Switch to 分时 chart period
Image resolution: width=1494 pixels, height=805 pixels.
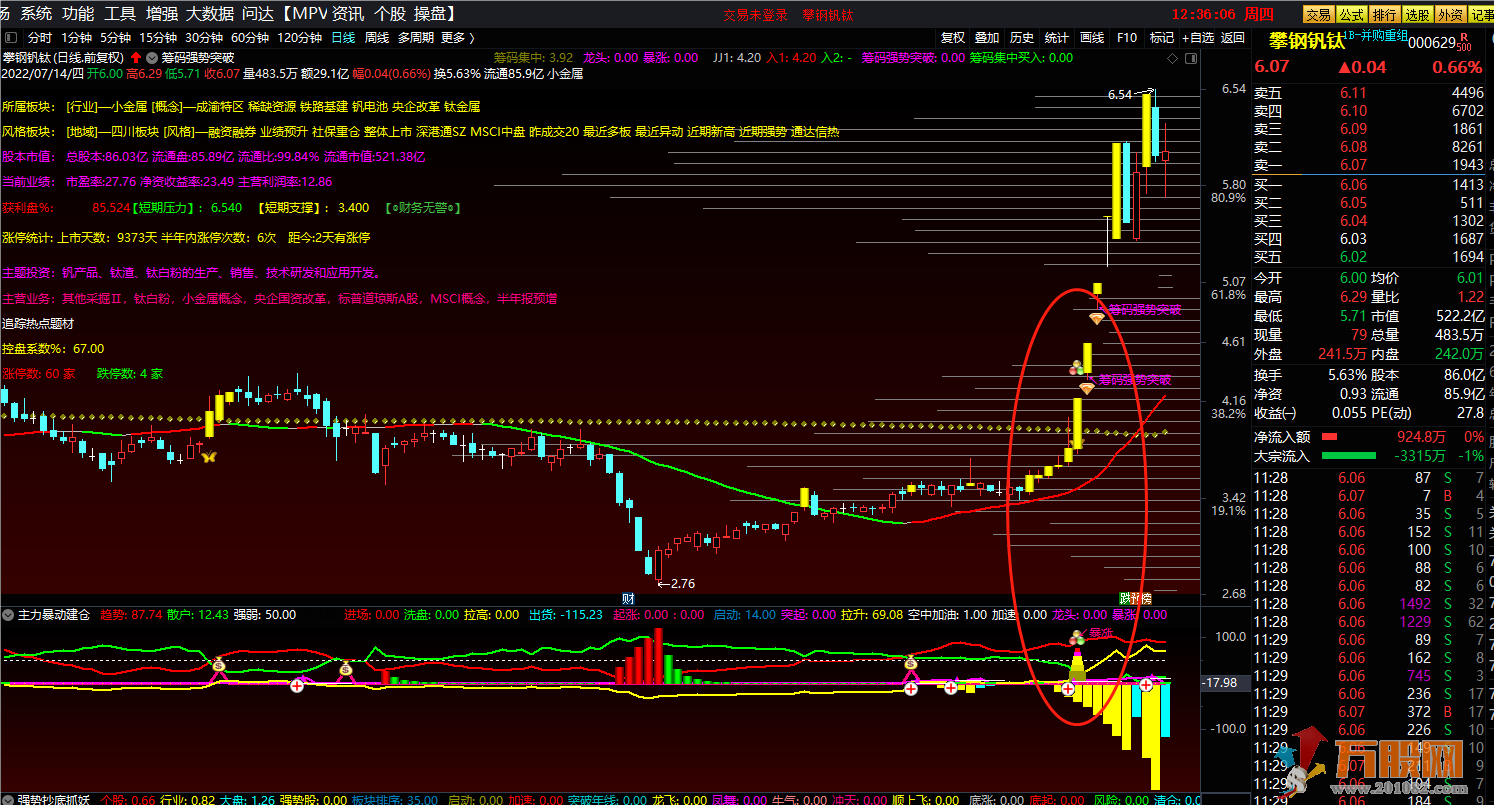click(x=40, y=37)
